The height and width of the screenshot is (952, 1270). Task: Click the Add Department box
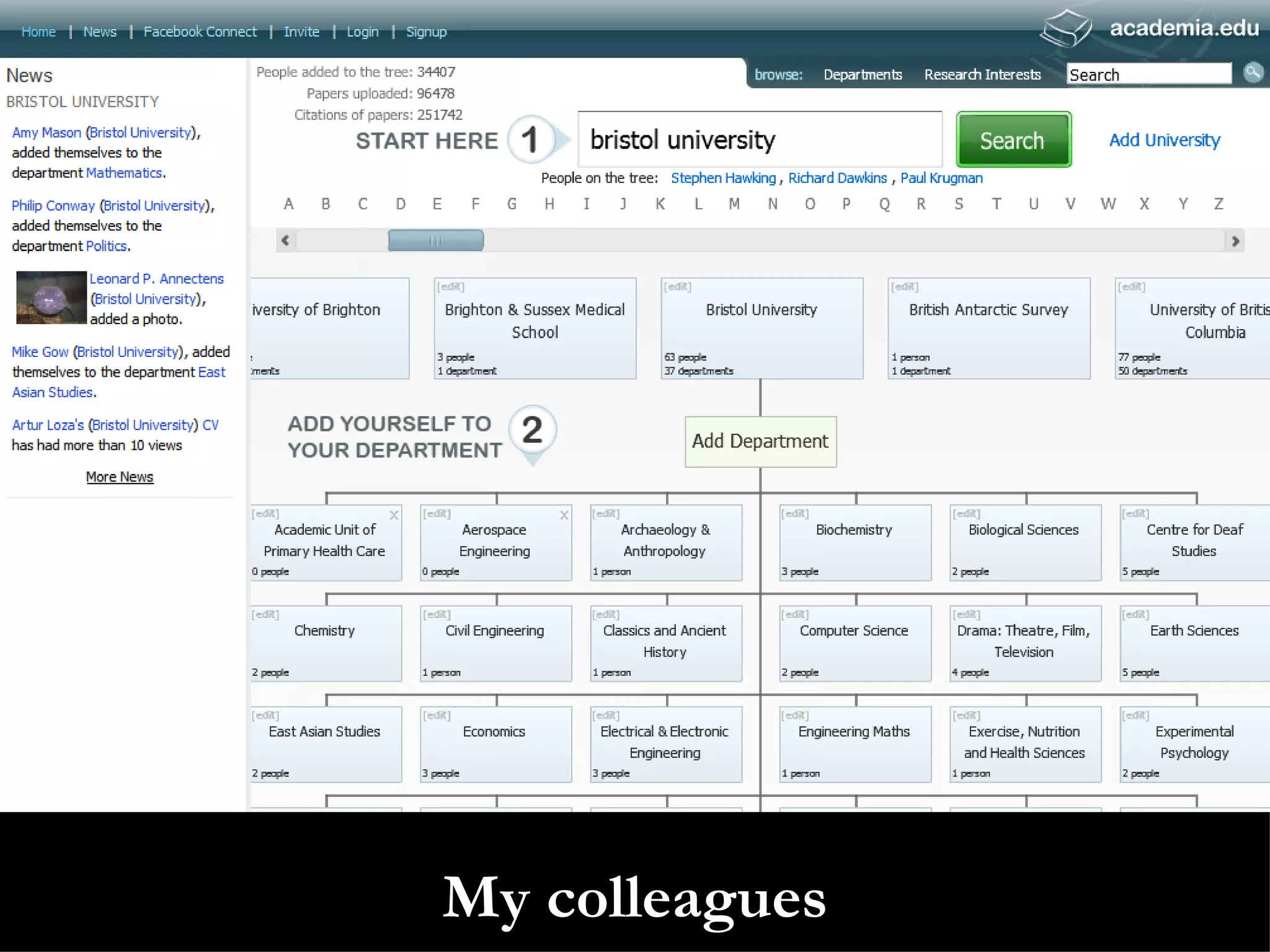[760, 441]
